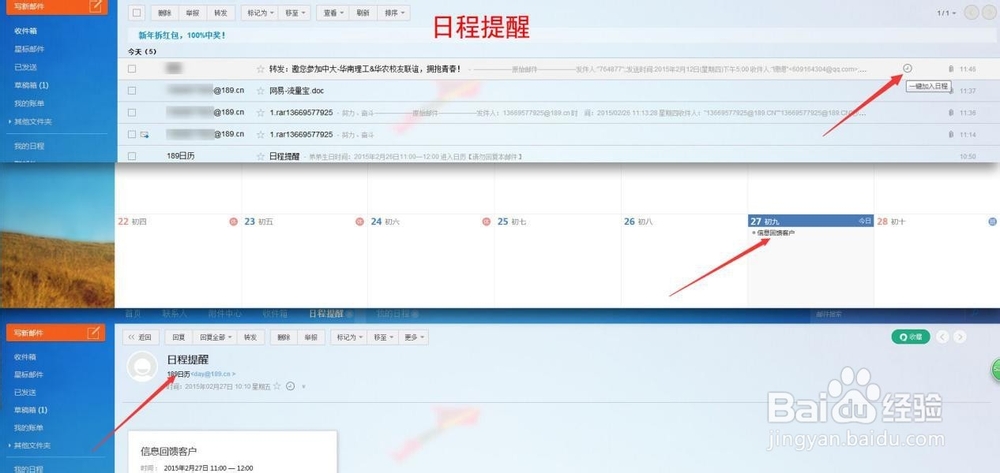The height and width of the screenshot is (473, 1000).
Task: Open 移至 dropdown in the opened email toolbar
Action: (x=385, y=337)
